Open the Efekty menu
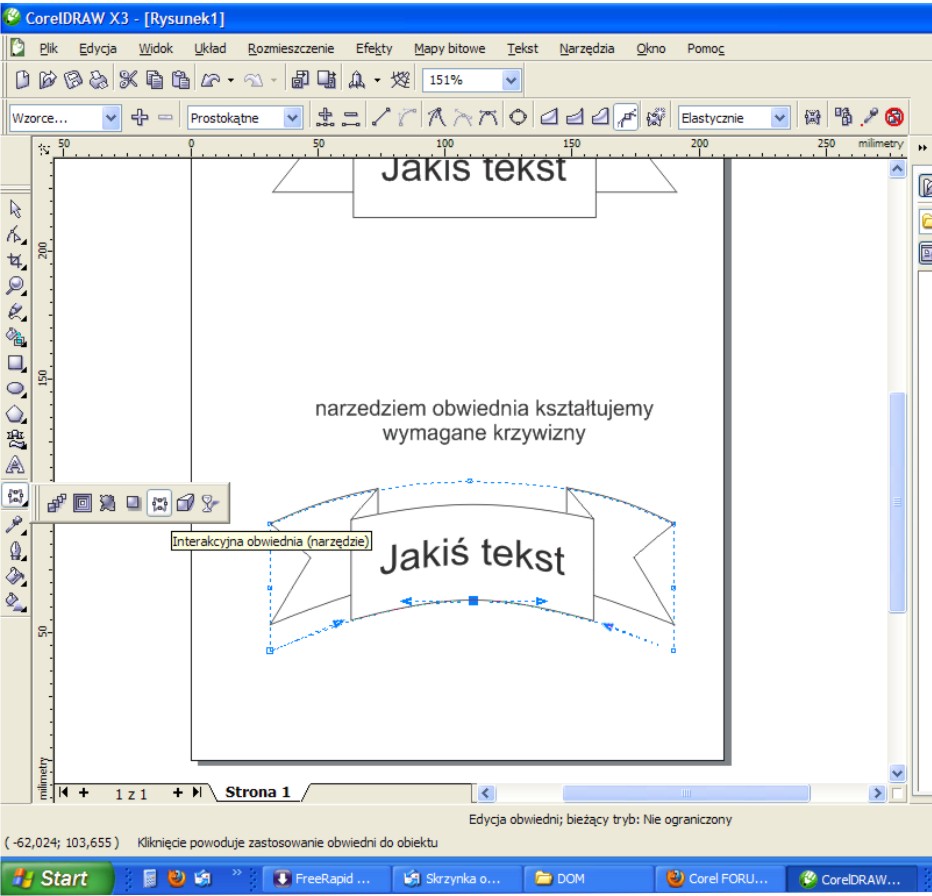 (374, 48)
